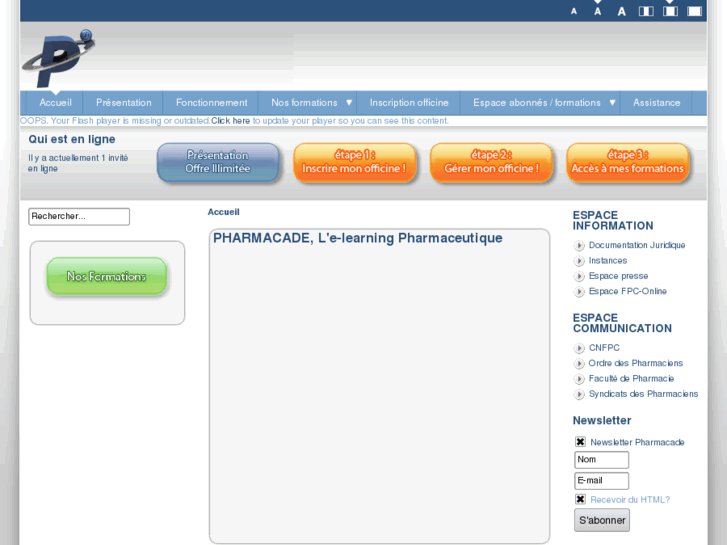Screen dimensions: 727x545
Task: Open the Assistance menu item
Action: [657, 103]
